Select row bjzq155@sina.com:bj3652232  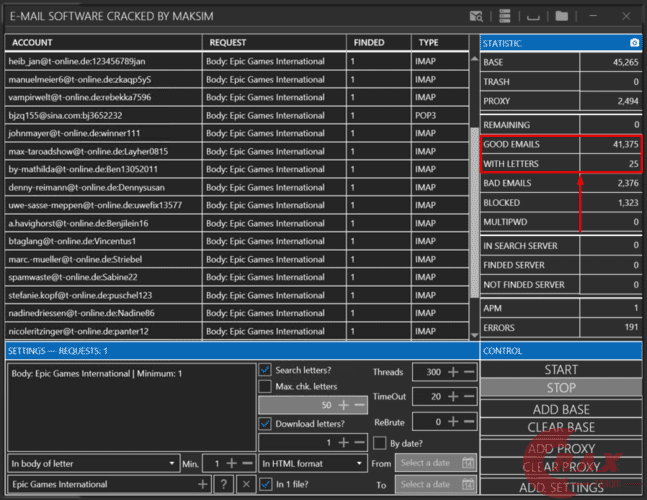237,115
